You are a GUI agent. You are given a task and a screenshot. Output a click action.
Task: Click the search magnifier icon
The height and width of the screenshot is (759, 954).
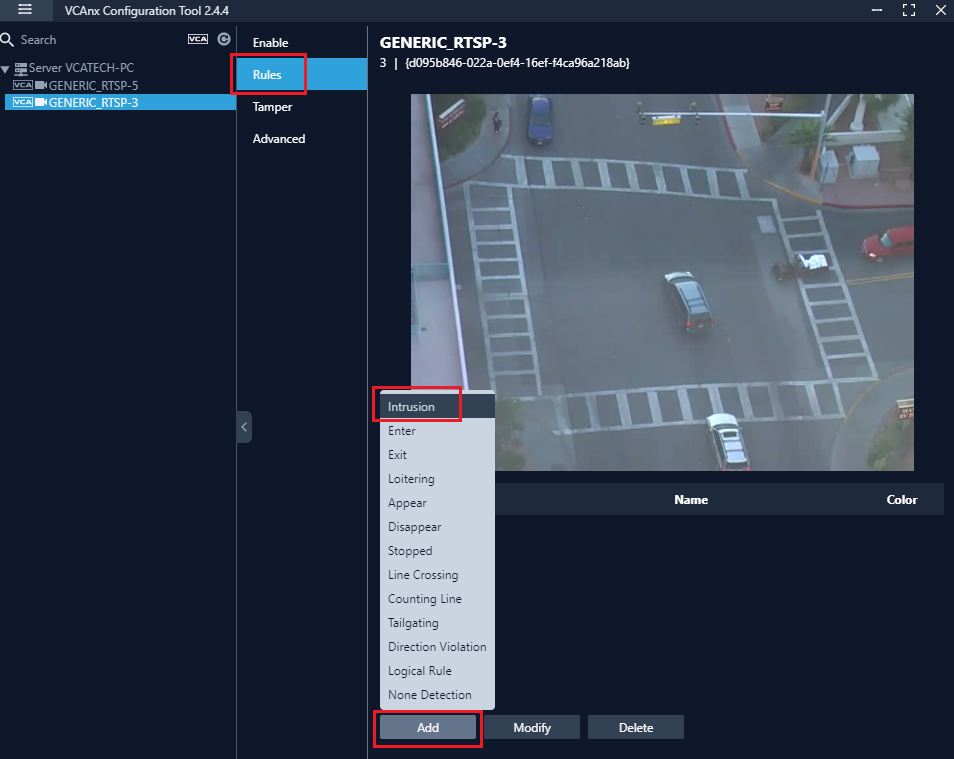click(x=8, y=40)
